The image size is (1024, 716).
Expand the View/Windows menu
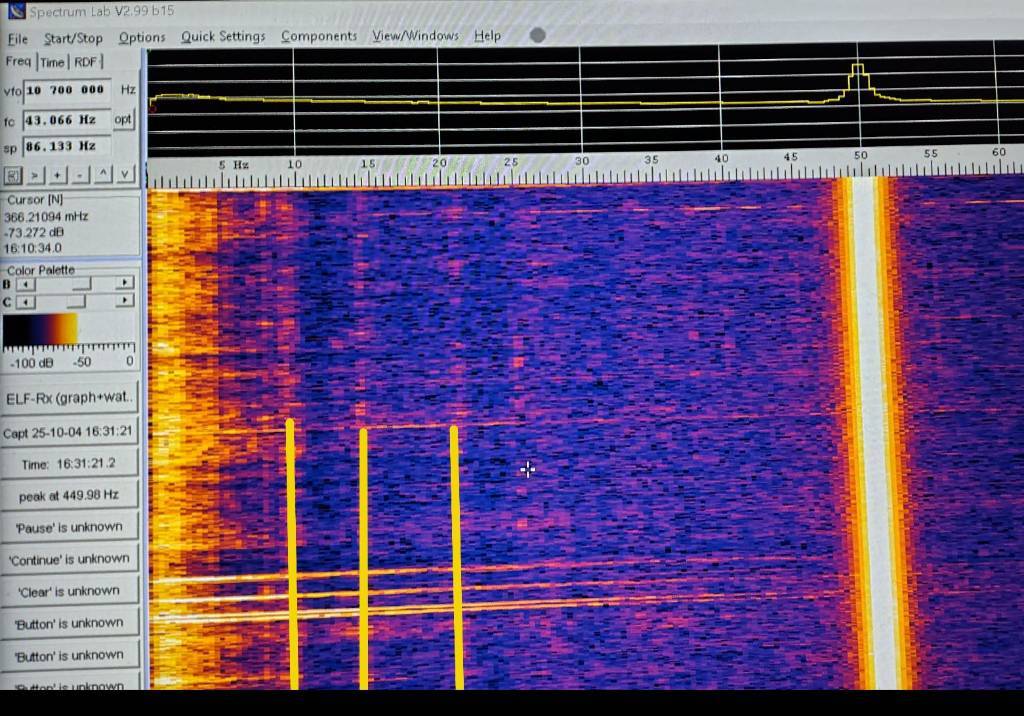point(415,36)
